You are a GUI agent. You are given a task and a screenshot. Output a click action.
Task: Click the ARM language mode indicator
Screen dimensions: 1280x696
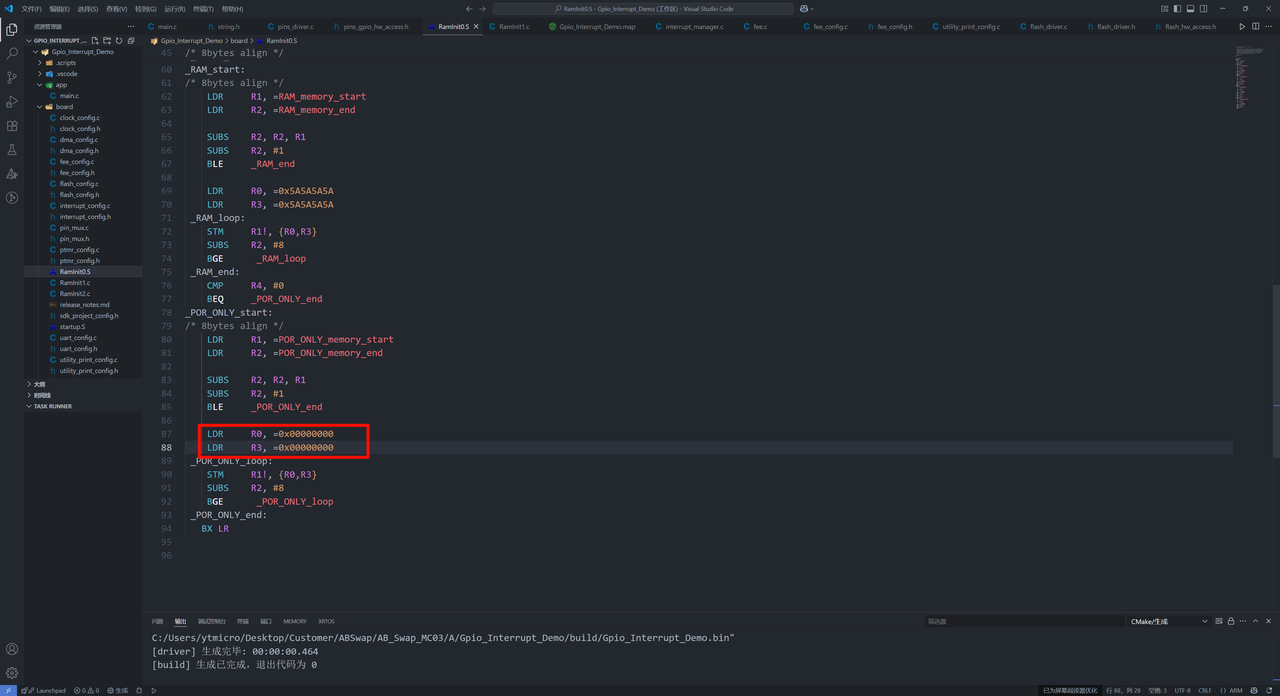(x=1236, y=690)
